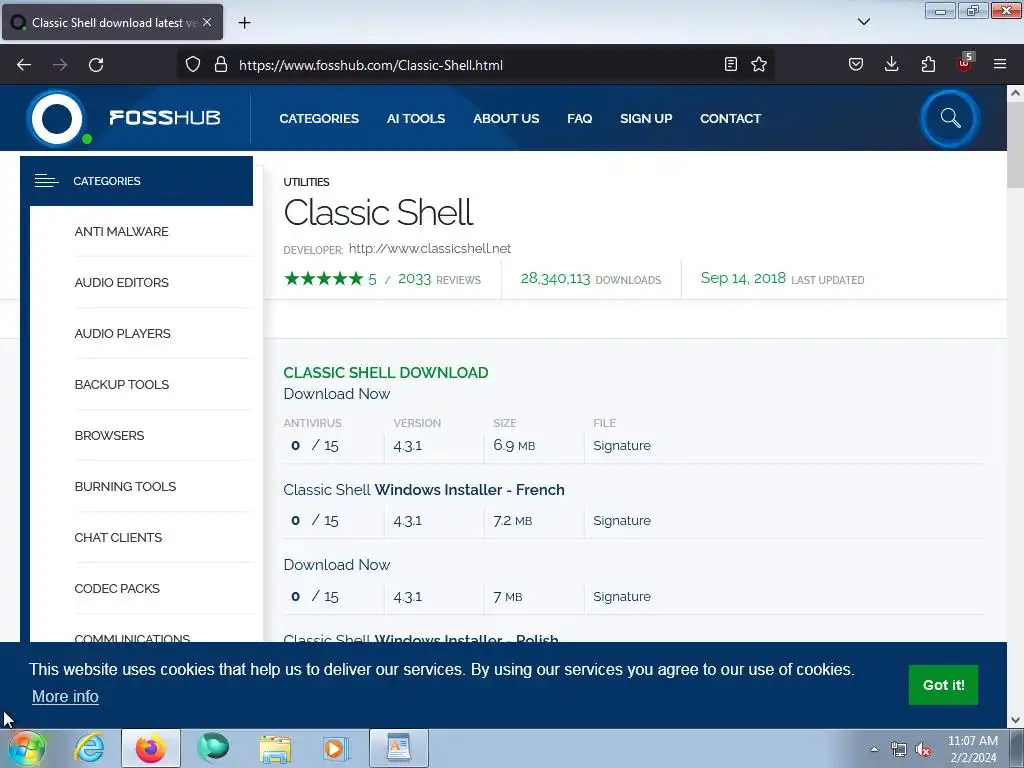Open the Firefox downloads panel
1024x768 pixels.
pos(891,64)
